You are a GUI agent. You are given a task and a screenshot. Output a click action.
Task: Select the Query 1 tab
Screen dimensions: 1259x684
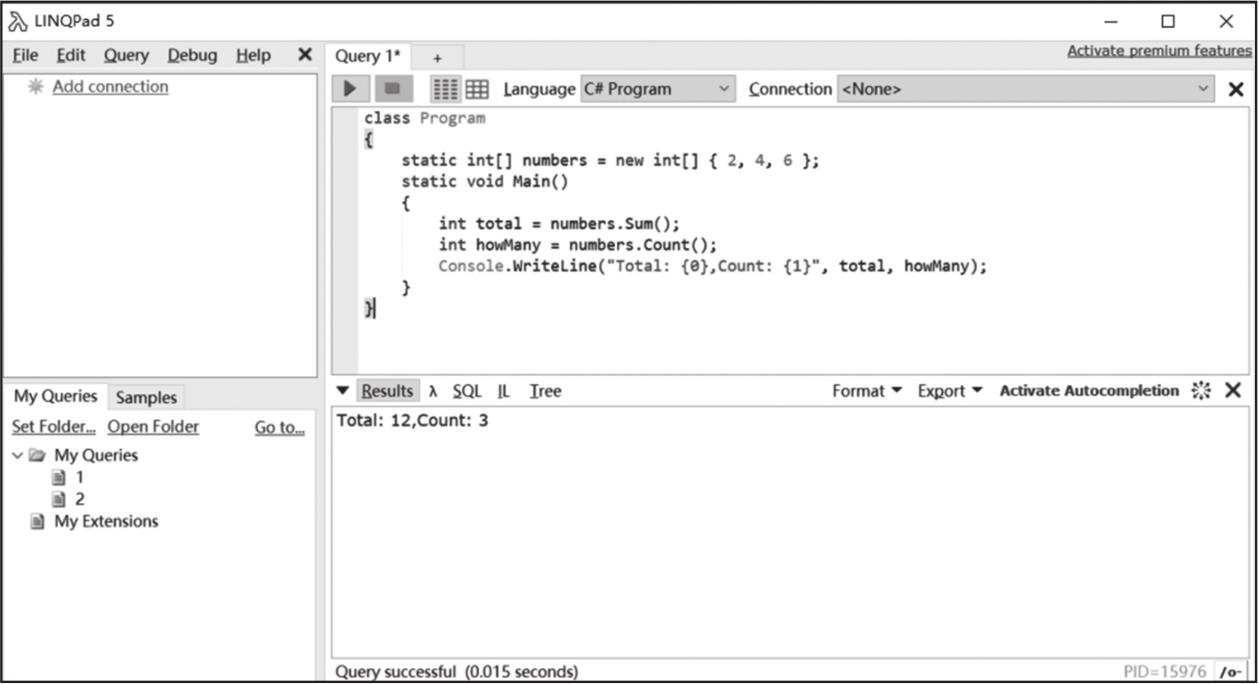click(368, 56)
